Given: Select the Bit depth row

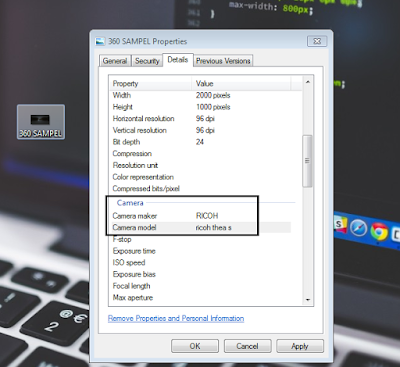Looking at the screenshot, I should pyautogui.click(x=200, y=142).
